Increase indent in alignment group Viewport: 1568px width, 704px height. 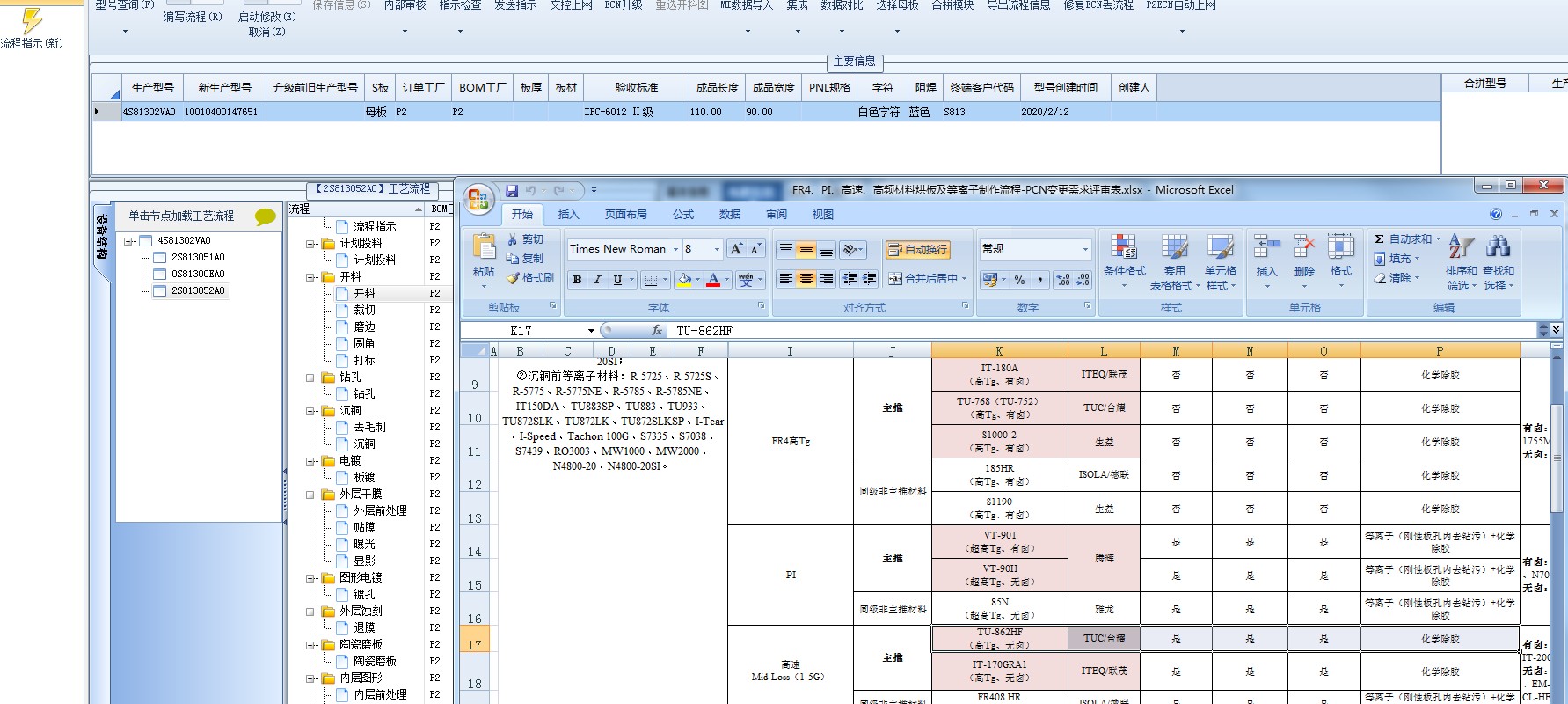869,279
